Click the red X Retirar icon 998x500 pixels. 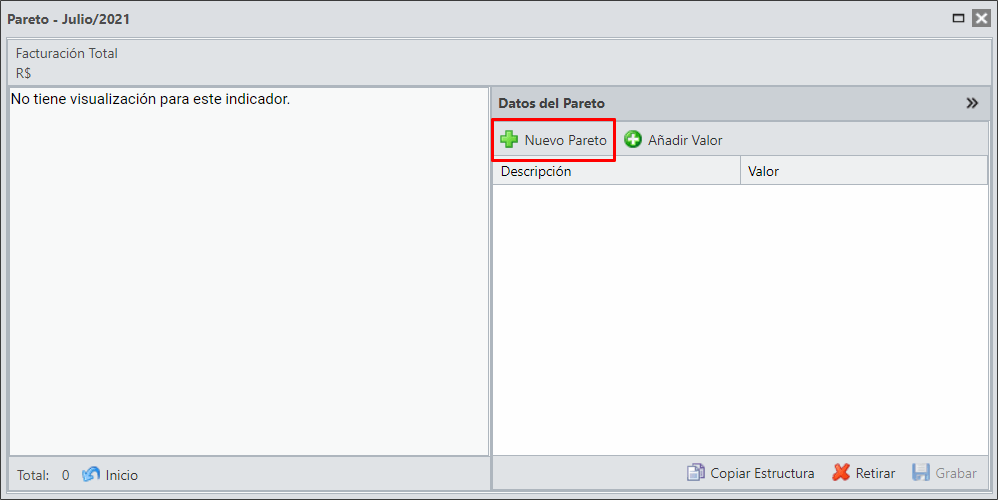(x=841, y=473)
